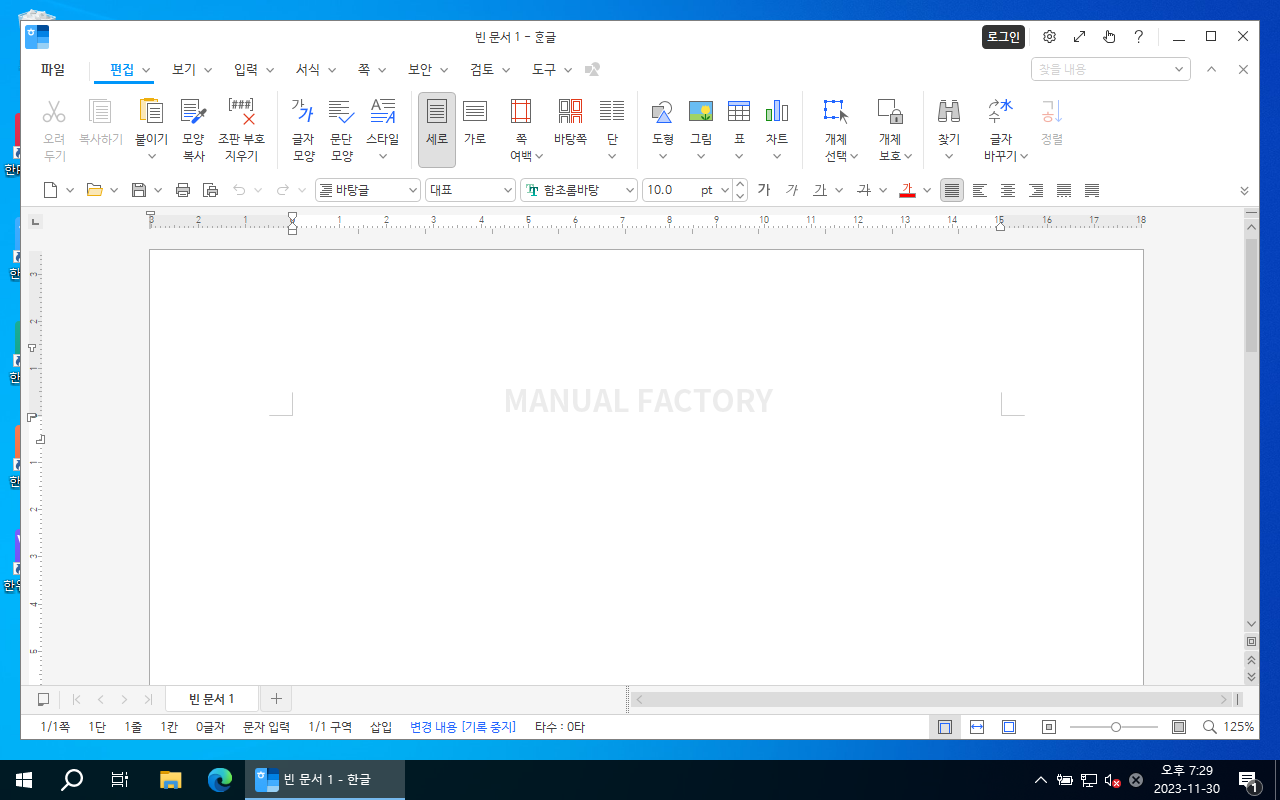Click the font size stepper up arrow

pos(740,184)
